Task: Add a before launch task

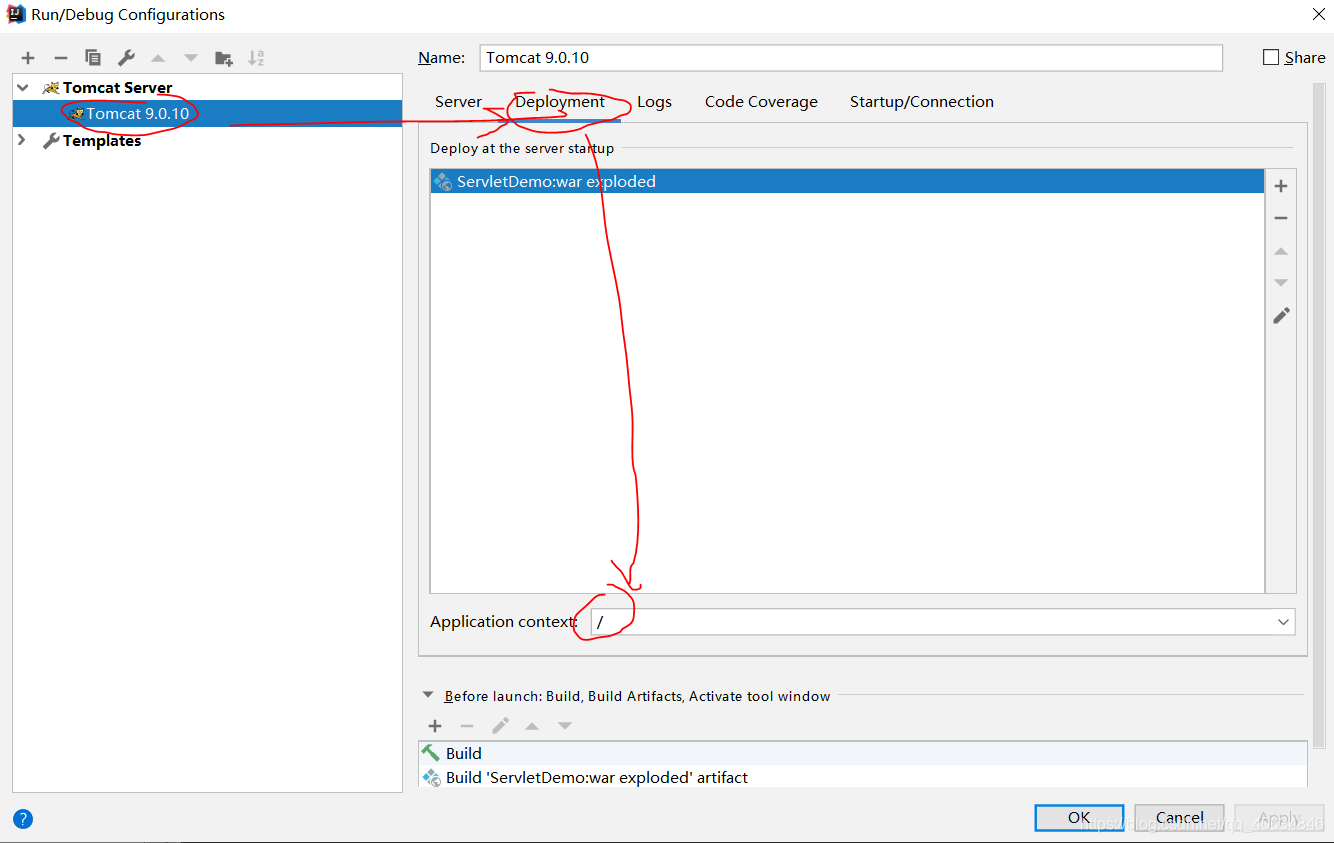Action: click(x=435, y=726)
